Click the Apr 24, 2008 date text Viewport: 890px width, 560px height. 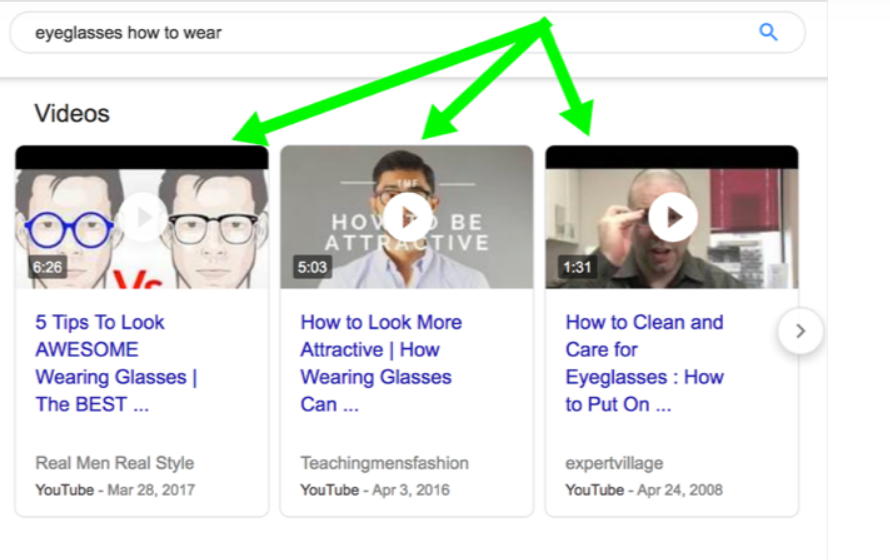(x=680, y=490)
